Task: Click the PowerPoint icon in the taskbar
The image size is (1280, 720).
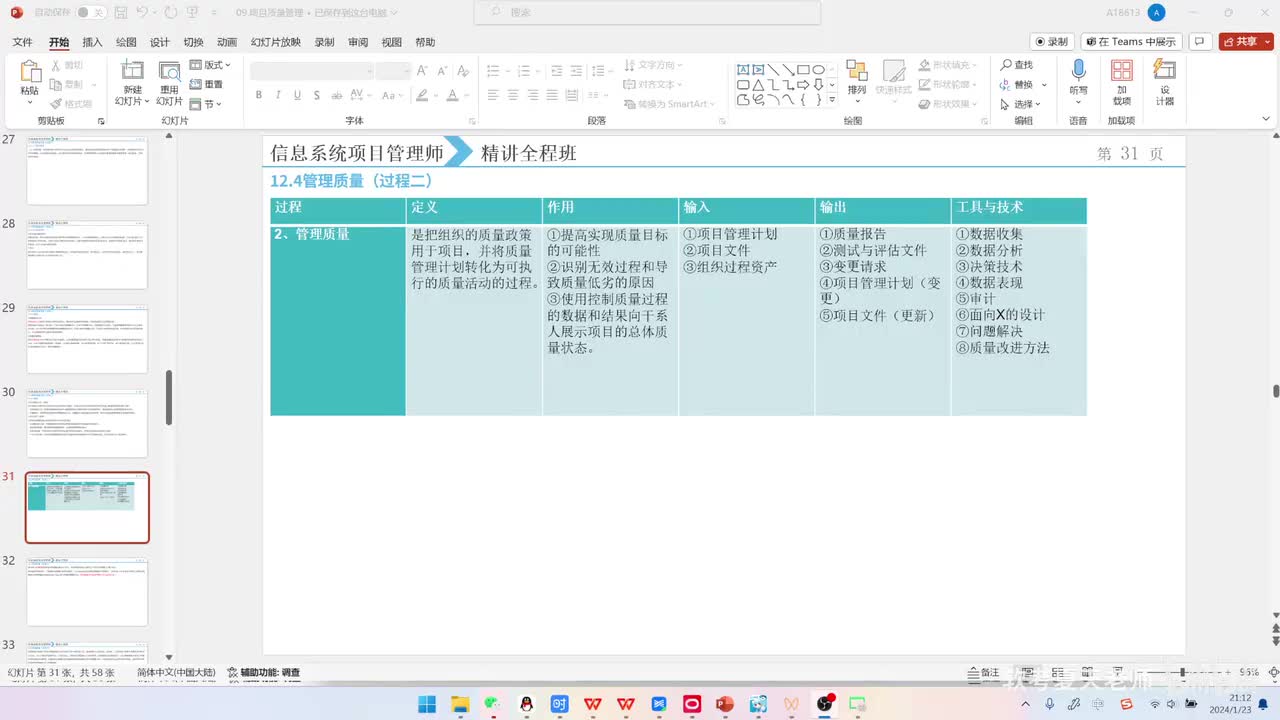Action: (724, 704)
